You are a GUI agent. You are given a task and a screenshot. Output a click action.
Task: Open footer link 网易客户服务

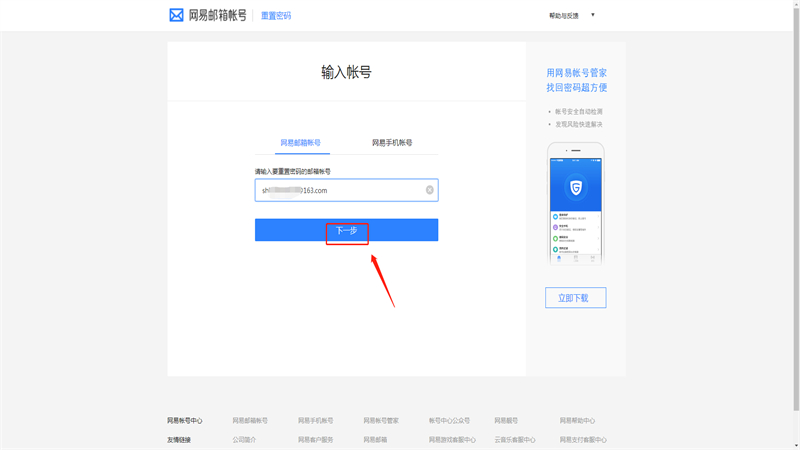pos(315,439)
